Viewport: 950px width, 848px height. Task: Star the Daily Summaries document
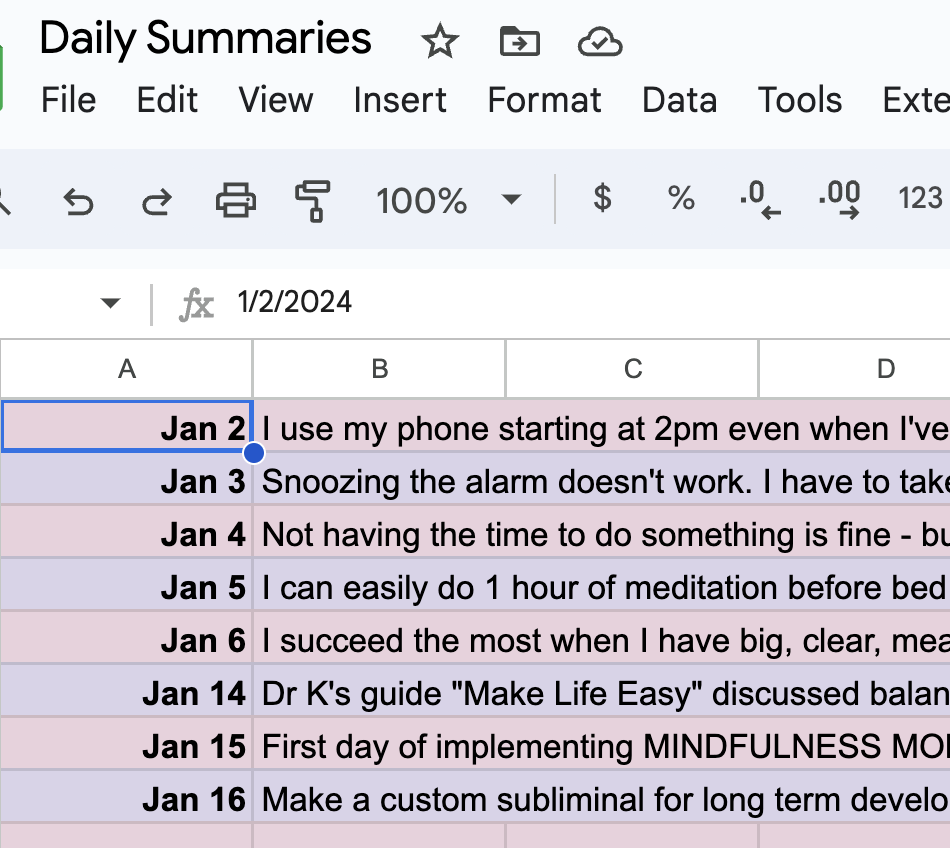pyautogui.click(x=439, y=42)
